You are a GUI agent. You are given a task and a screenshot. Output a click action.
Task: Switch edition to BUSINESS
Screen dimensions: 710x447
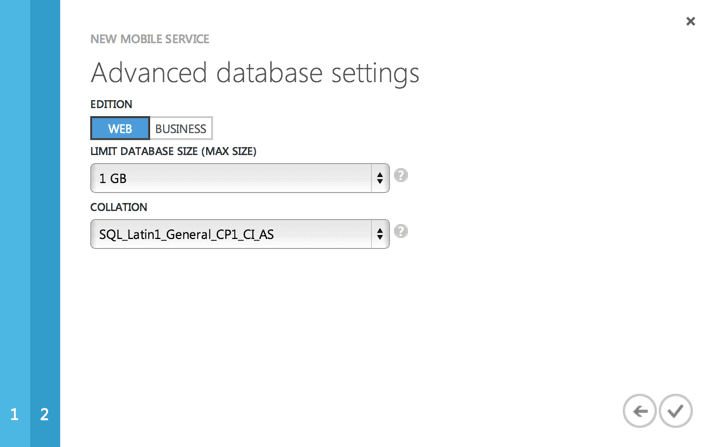click(181, 129)
